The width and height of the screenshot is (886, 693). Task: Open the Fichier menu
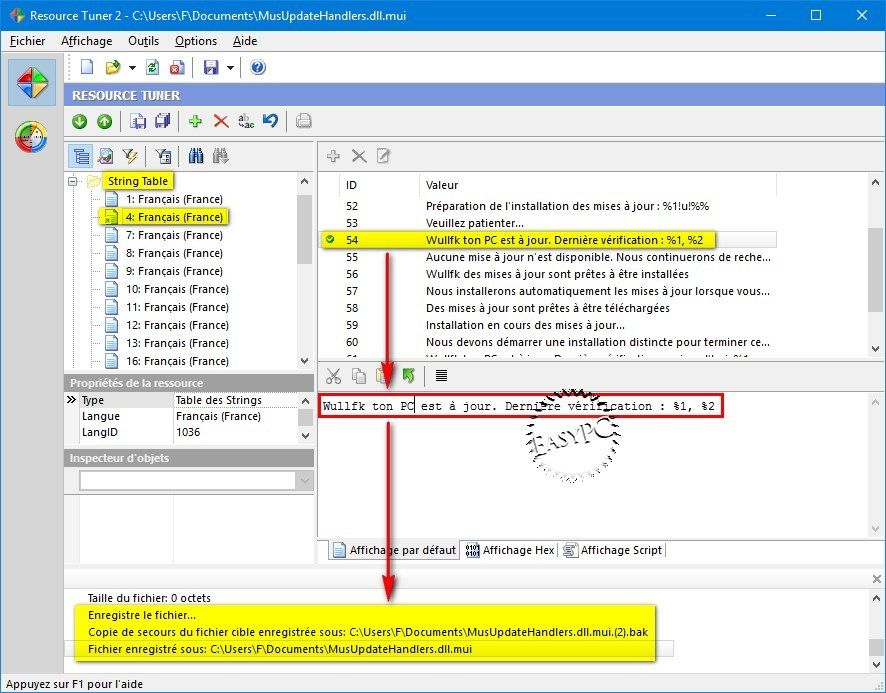click(28, 41)
